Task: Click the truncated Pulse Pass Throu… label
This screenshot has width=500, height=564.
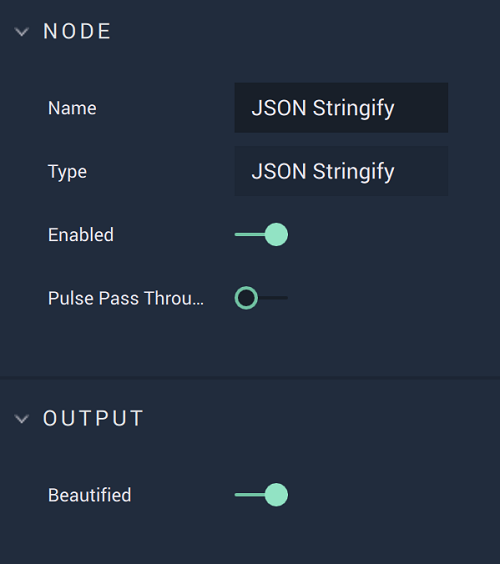Action: (x=126, y=298)
